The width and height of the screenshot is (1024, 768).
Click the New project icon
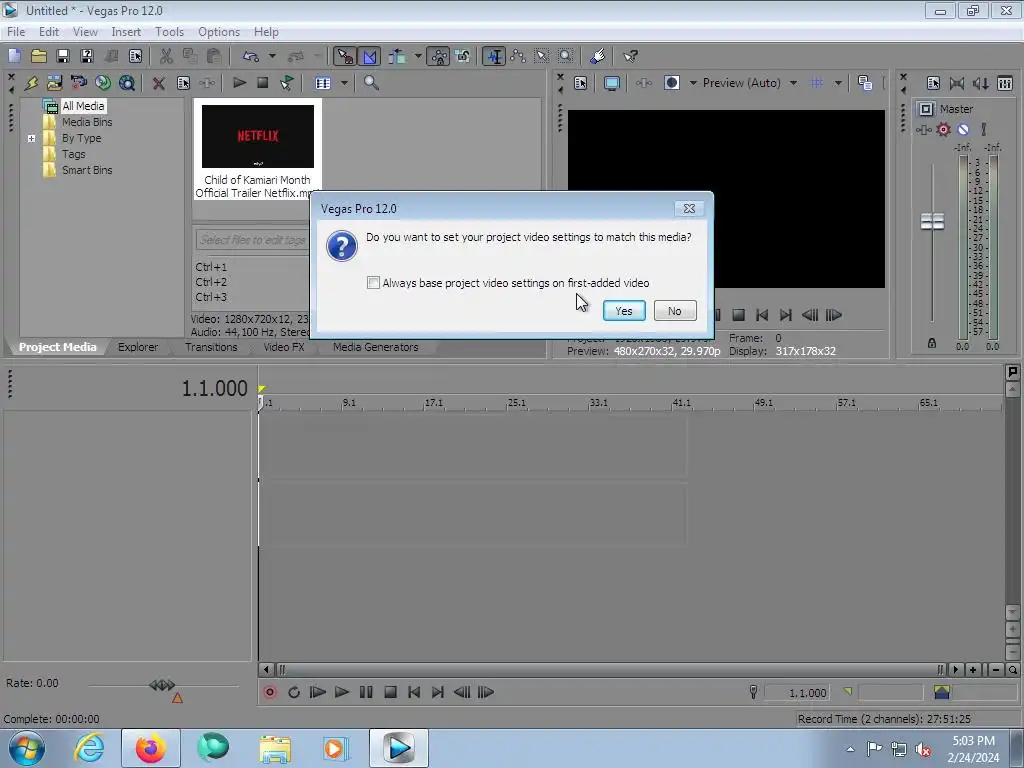pos(14,56)
